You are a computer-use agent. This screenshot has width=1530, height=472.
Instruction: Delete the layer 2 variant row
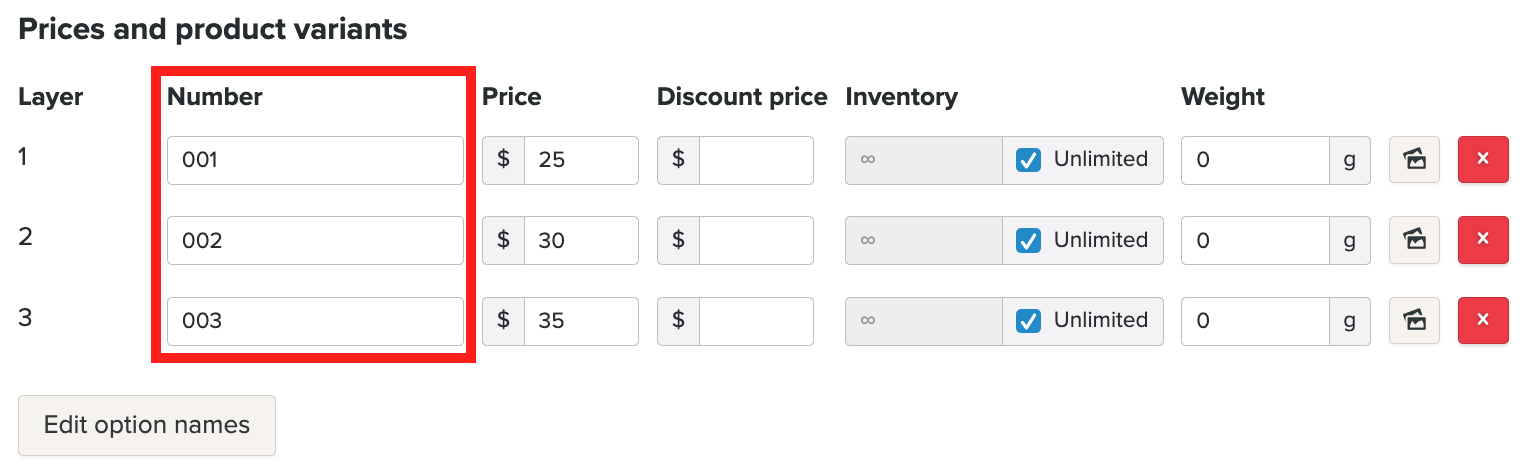click(x=1482, y=240)
